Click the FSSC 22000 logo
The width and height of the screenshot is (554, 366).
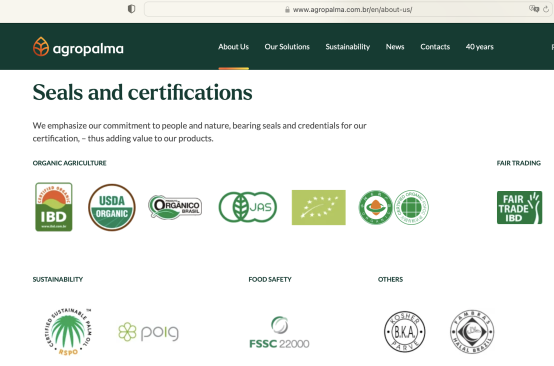coord(279,332)
